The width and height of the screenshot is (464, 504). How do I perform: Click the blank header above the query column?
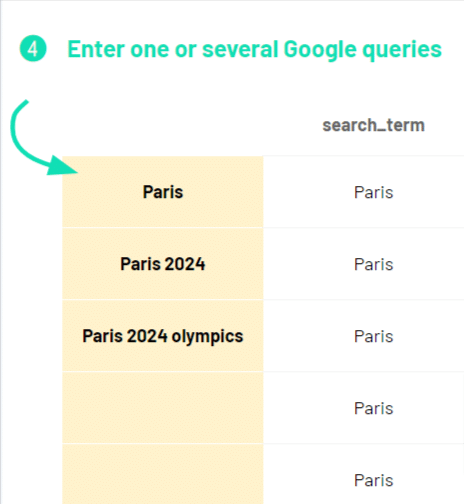(163, 125)
